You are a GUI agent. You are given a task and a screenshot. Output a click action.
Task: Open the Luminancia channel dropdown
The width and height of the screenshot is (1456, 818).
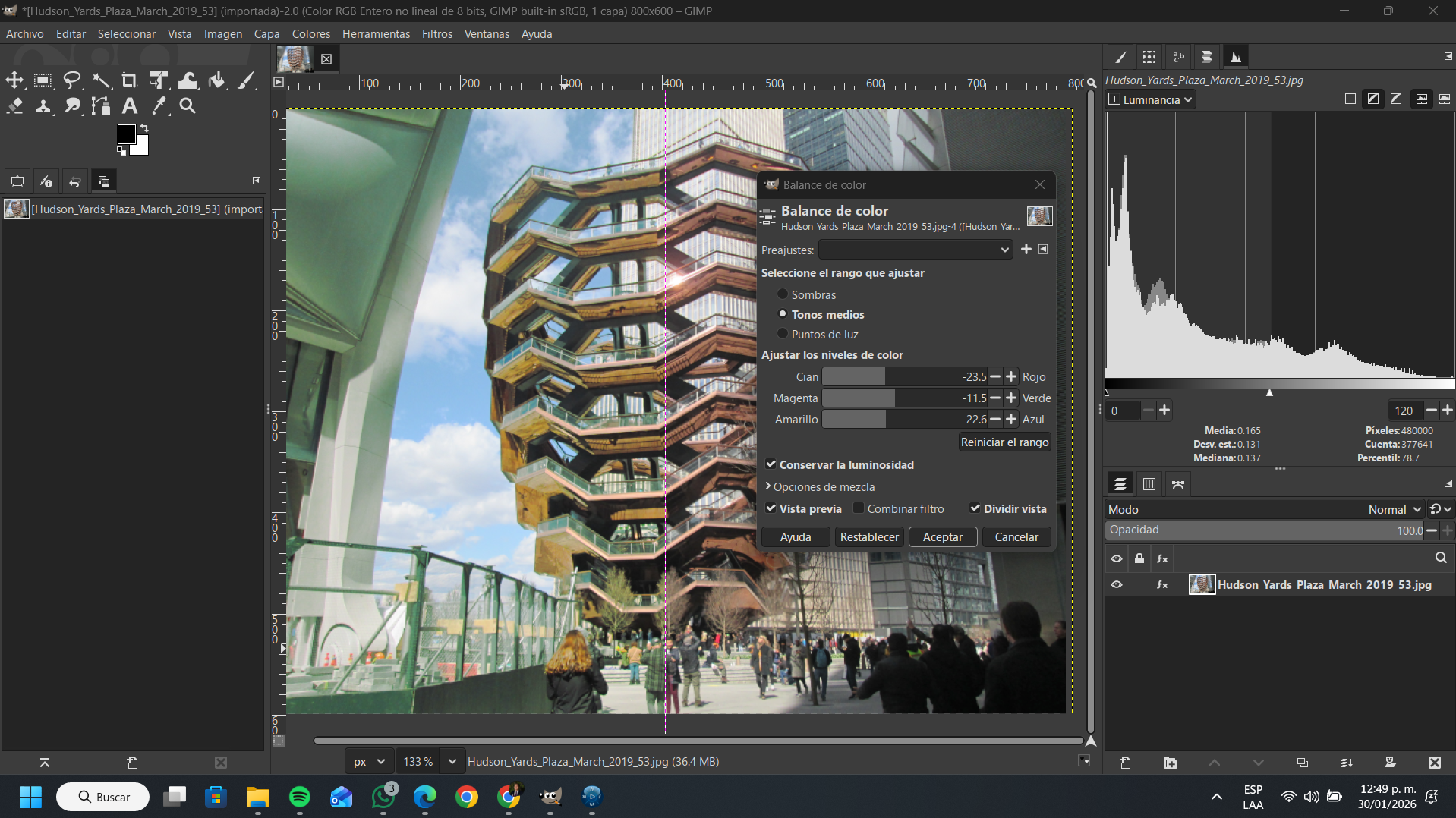1151,99
